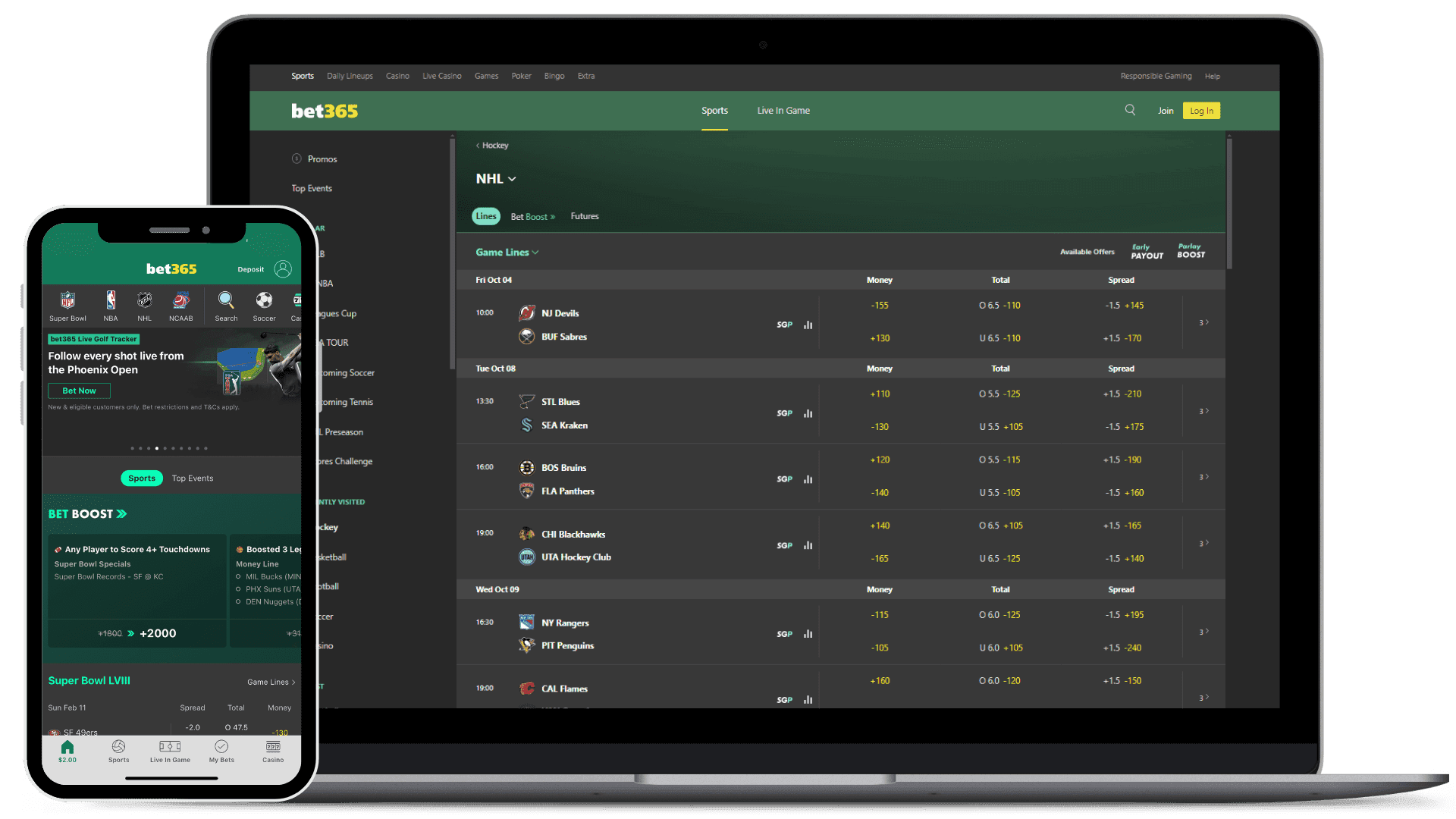
Task: Click the SGP icon for NY Rangers vs PIT Penguins
Action: [x=785, y=634]
